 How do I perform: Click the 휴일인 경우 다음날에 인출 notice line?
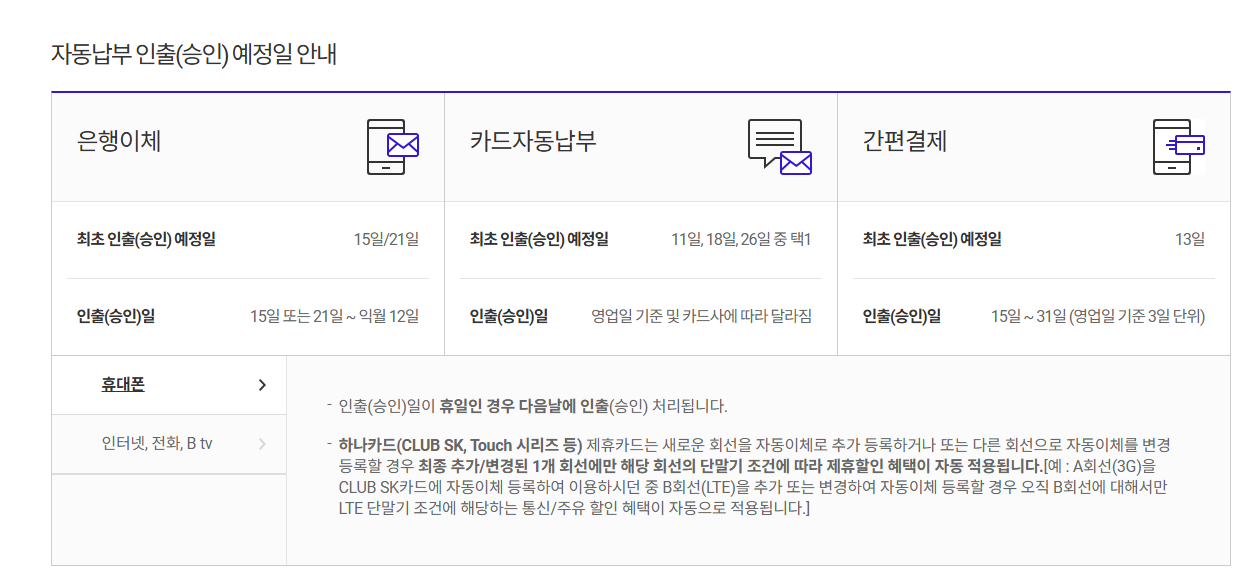pyautogui.click(x=533, y=406)
